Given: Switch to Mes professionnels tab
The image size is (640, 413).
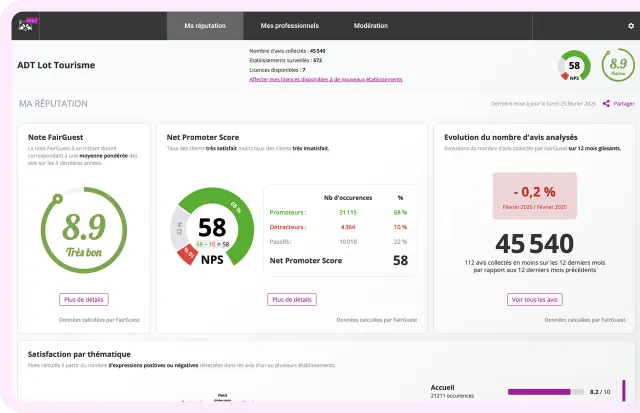Looking at the screenshot, I should click(x=289, y=26).
